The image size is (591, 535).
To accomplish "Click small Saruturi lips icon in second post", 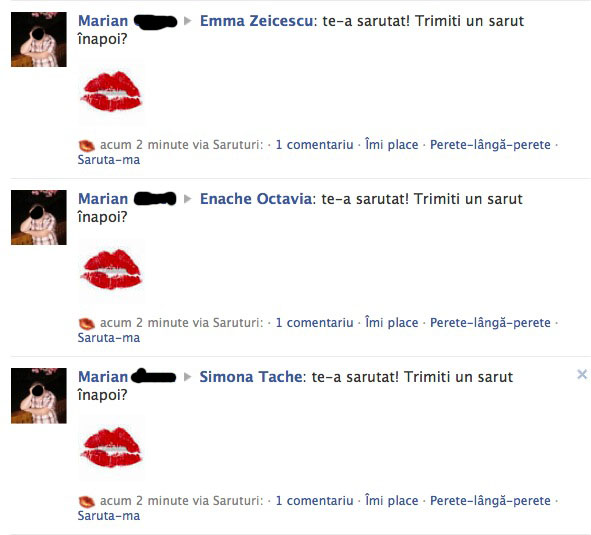I will pyautogui.click(x=86, y=323).
